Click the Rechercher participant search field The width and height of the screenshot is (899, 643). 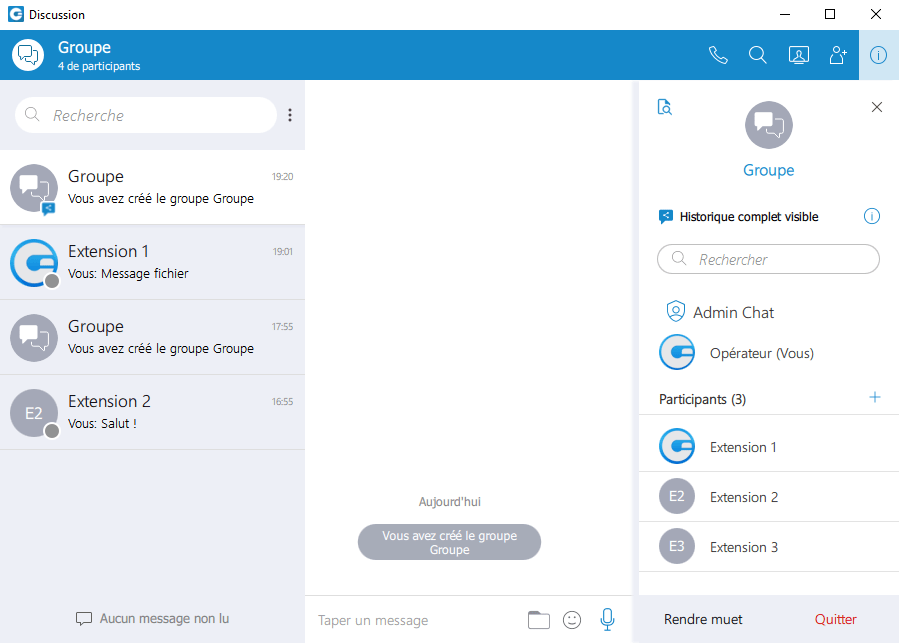coord(768,259)
